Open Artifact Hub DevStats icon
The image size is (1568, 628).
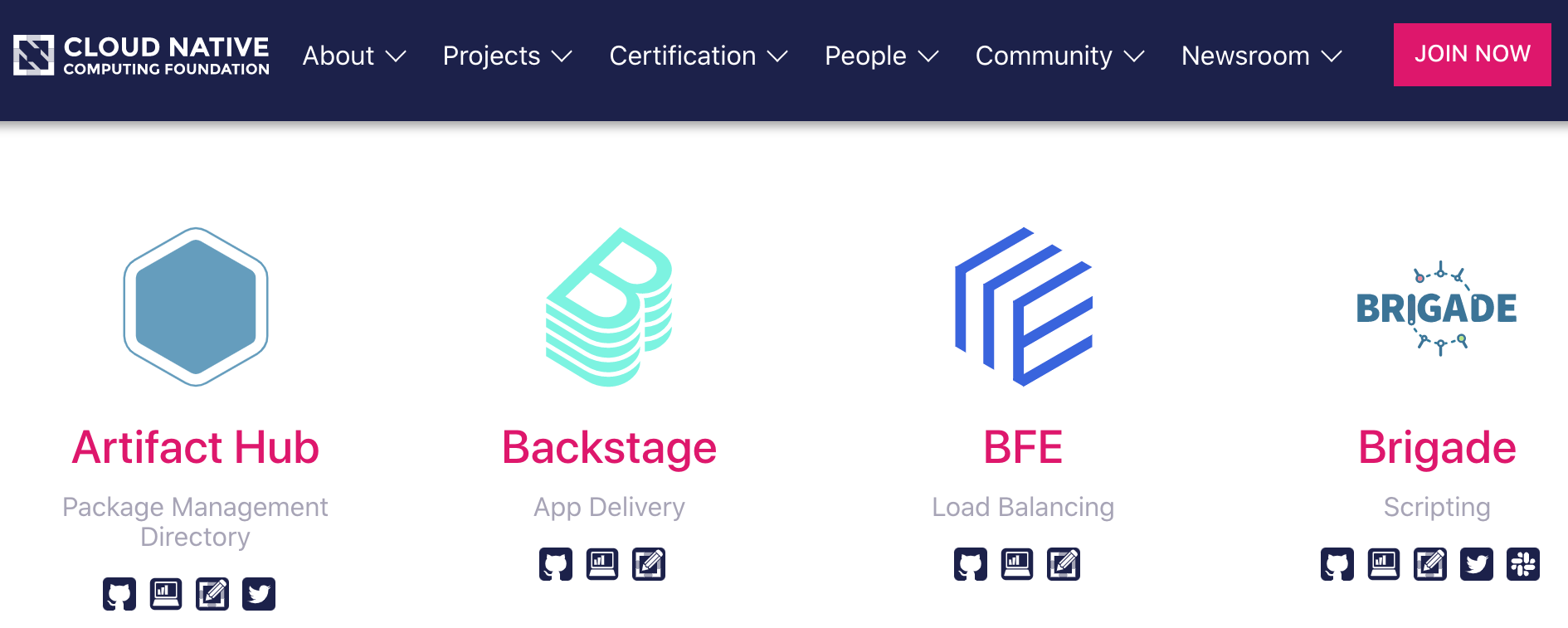[166, 594]
